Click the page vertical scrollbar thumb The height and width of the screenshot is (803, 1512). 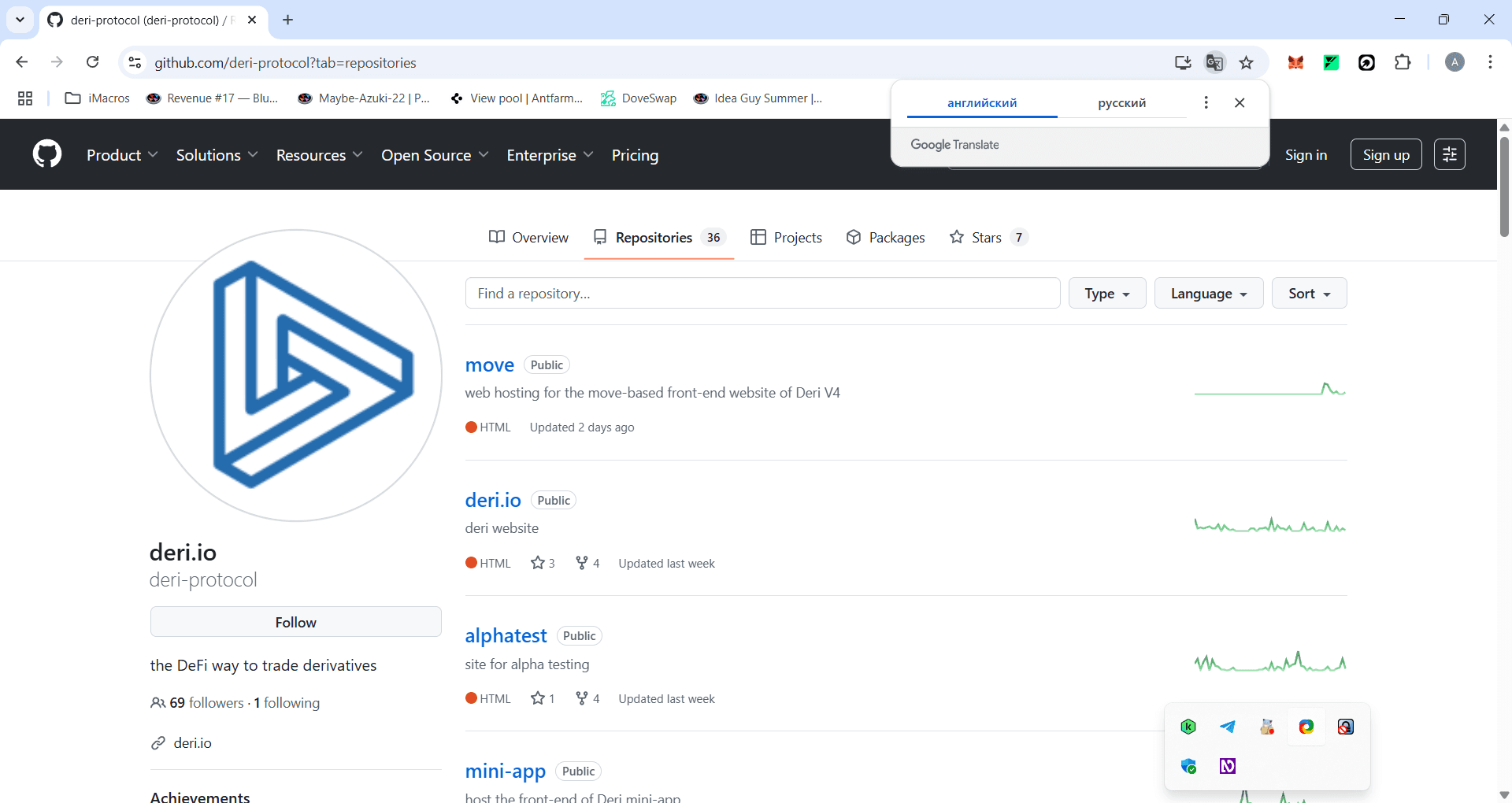(1504, 187)
